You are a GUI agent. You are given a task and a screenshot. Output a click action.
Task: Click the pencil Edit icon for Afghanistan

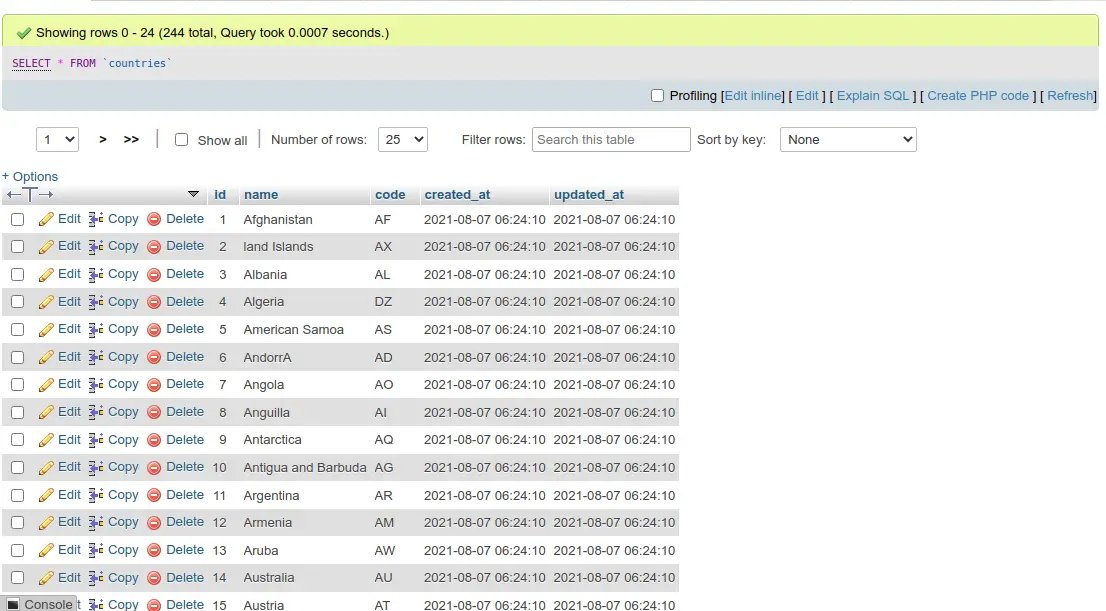pyautogui.click(x=46, y=219)
